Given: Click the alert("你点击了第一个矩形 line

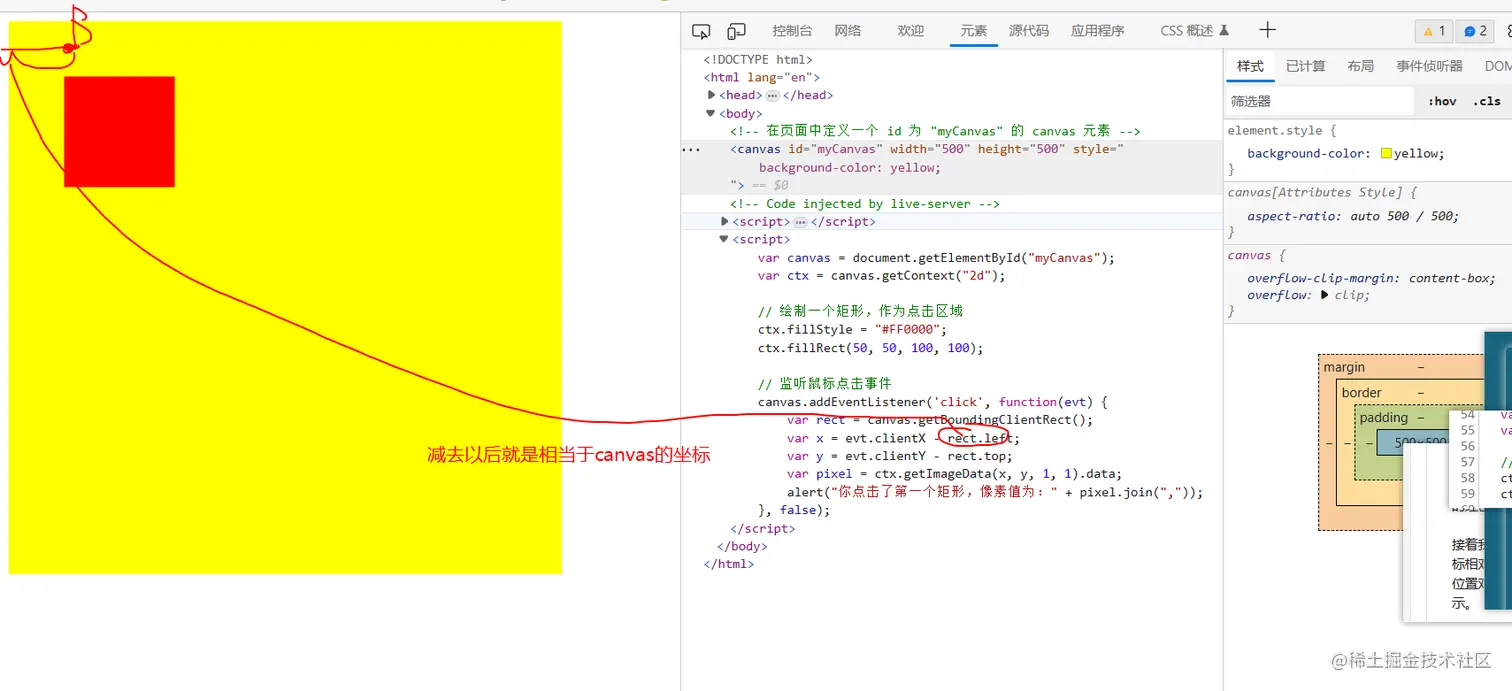Looking at the screenshot, I should pyautogui.click(x=995, y=492).
